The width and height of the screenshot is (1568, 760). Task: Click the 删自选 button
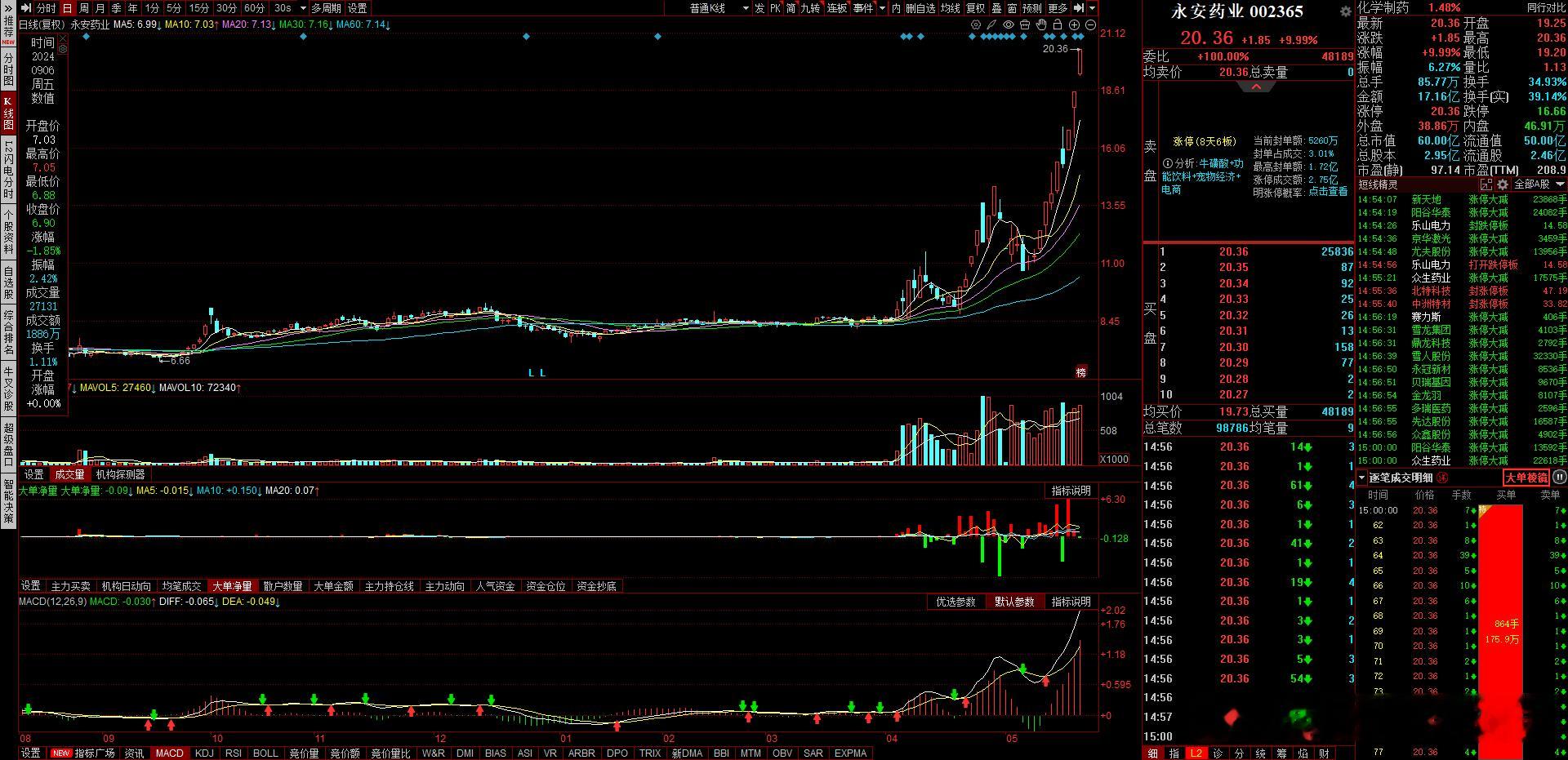coord(920,8)
